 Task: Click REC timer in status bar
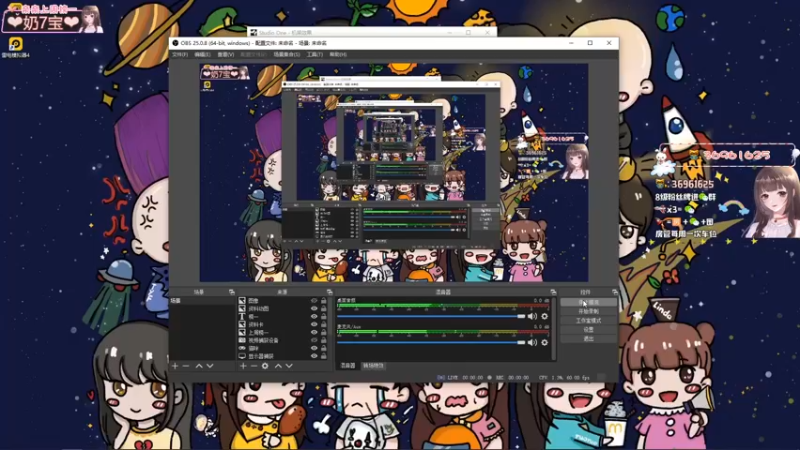[x=512, y=378]
